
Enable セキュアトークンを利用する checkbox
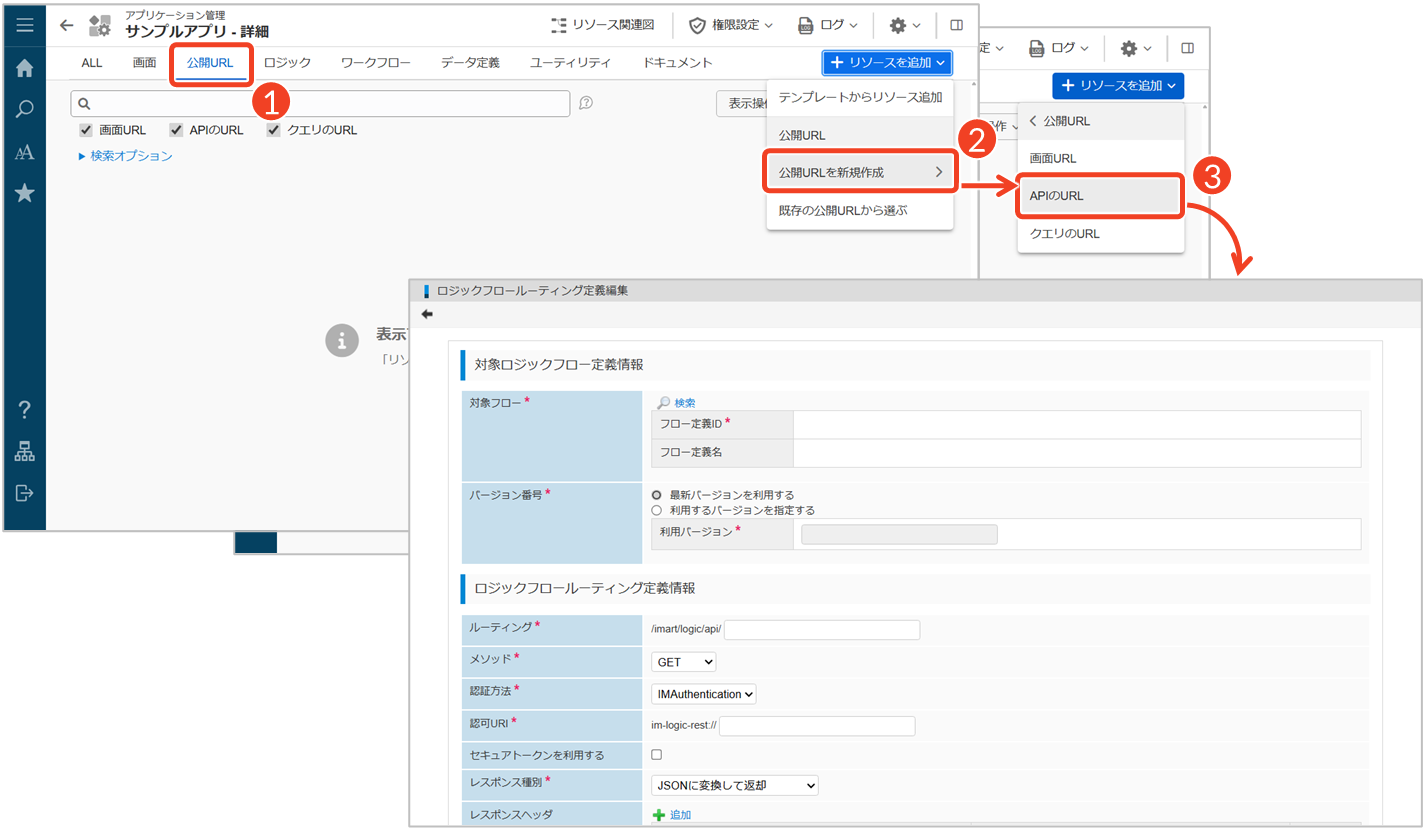(657, 755)
